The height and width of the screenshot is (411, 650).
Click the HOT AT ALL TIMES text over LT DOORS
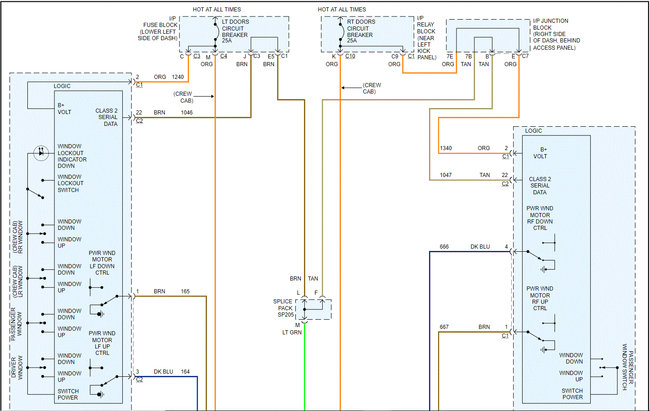(216, 9)
